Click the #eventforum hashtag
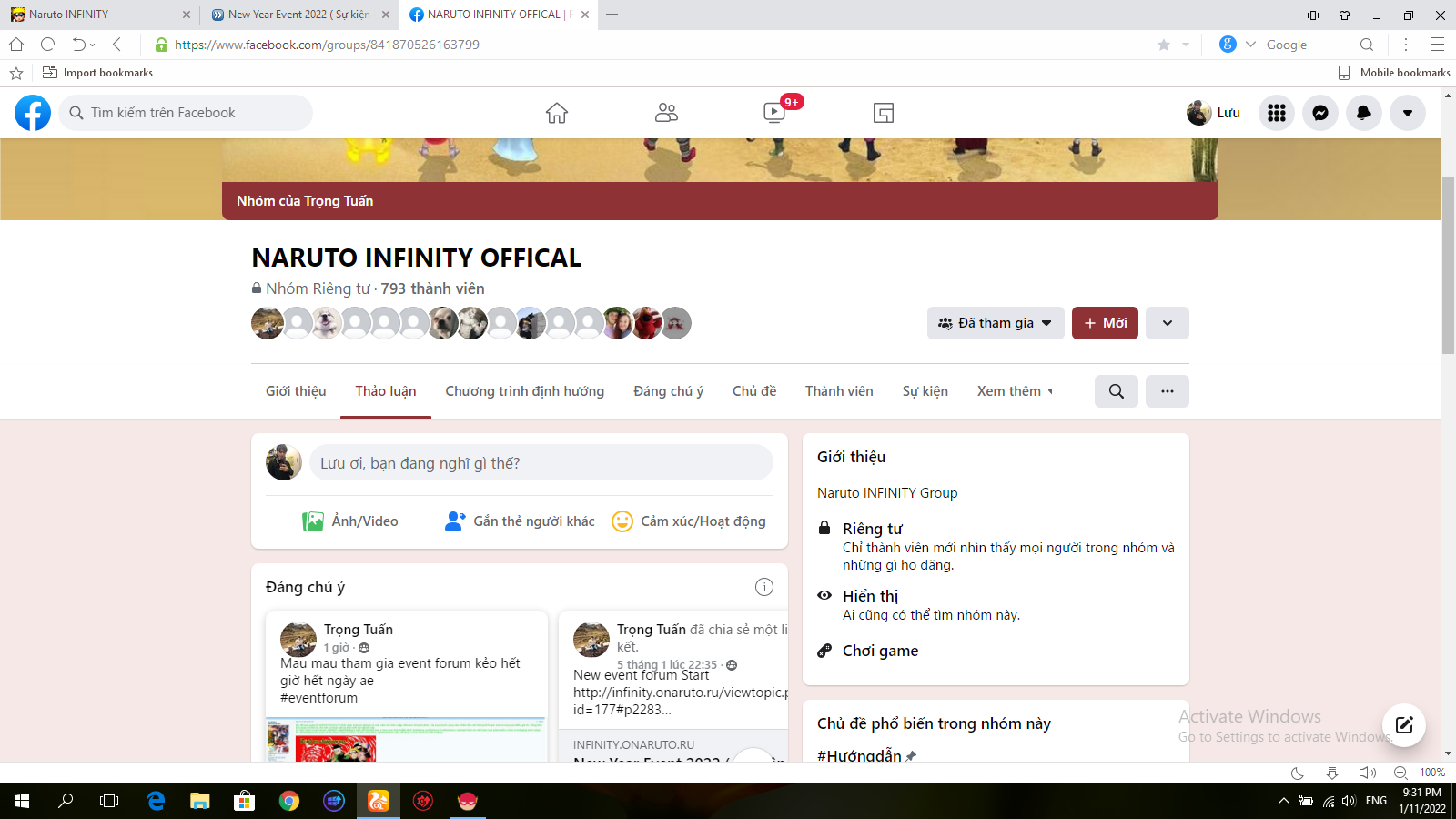Screen dimensions: 1456x819 pos(318,698)
